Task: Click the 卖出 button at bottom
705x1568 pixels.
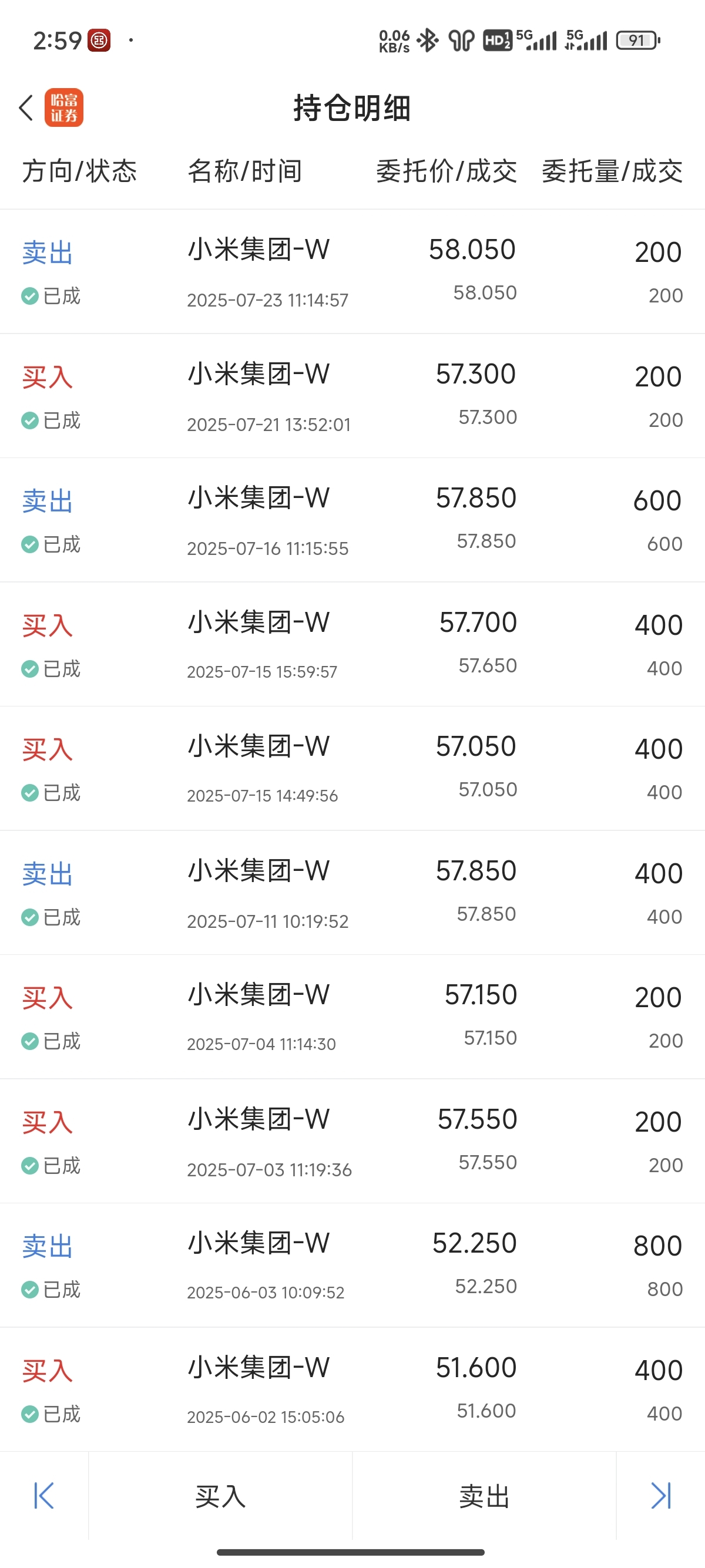Action: (484, 1496)
